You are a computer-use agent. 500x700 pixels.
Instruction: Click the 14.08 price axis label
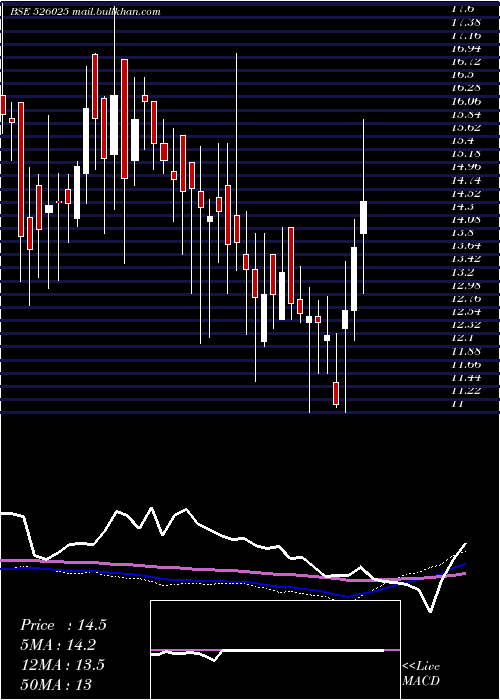[466, 219]
